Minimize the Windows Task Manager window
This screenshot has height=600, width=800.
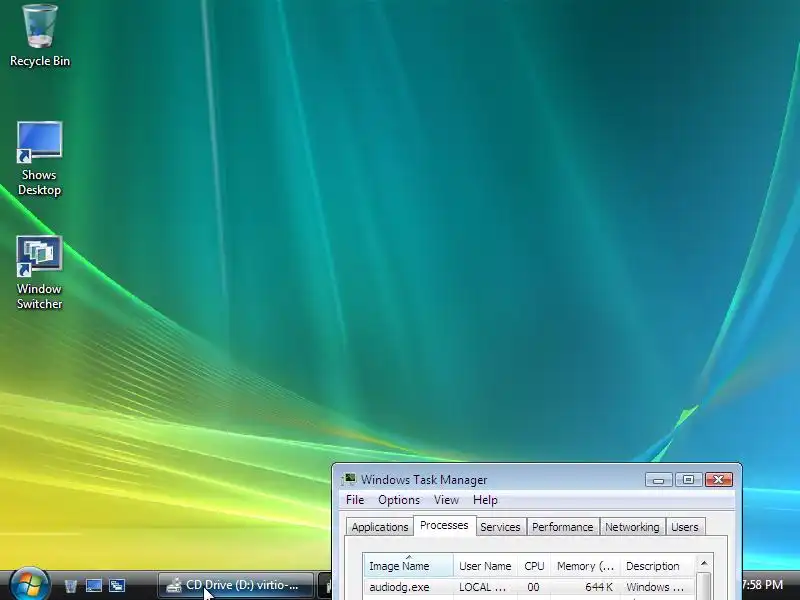[x=658, y=480]
